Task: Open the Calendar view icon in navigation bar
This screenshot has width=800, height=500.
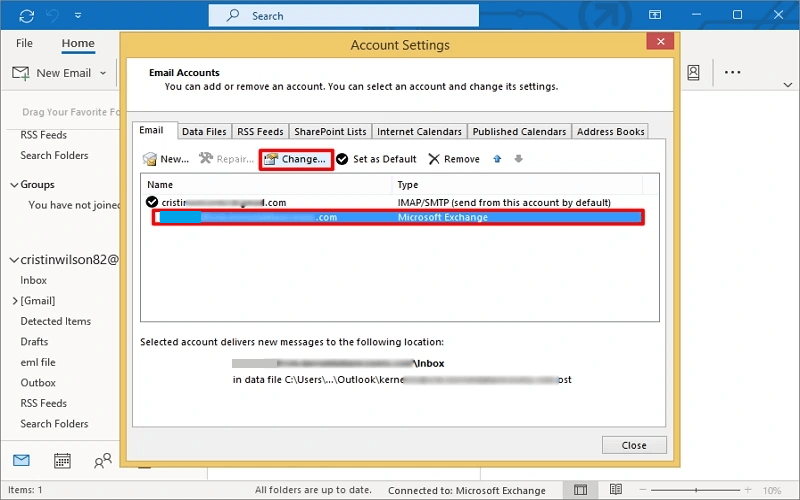Action: click(x=62, y=461)
